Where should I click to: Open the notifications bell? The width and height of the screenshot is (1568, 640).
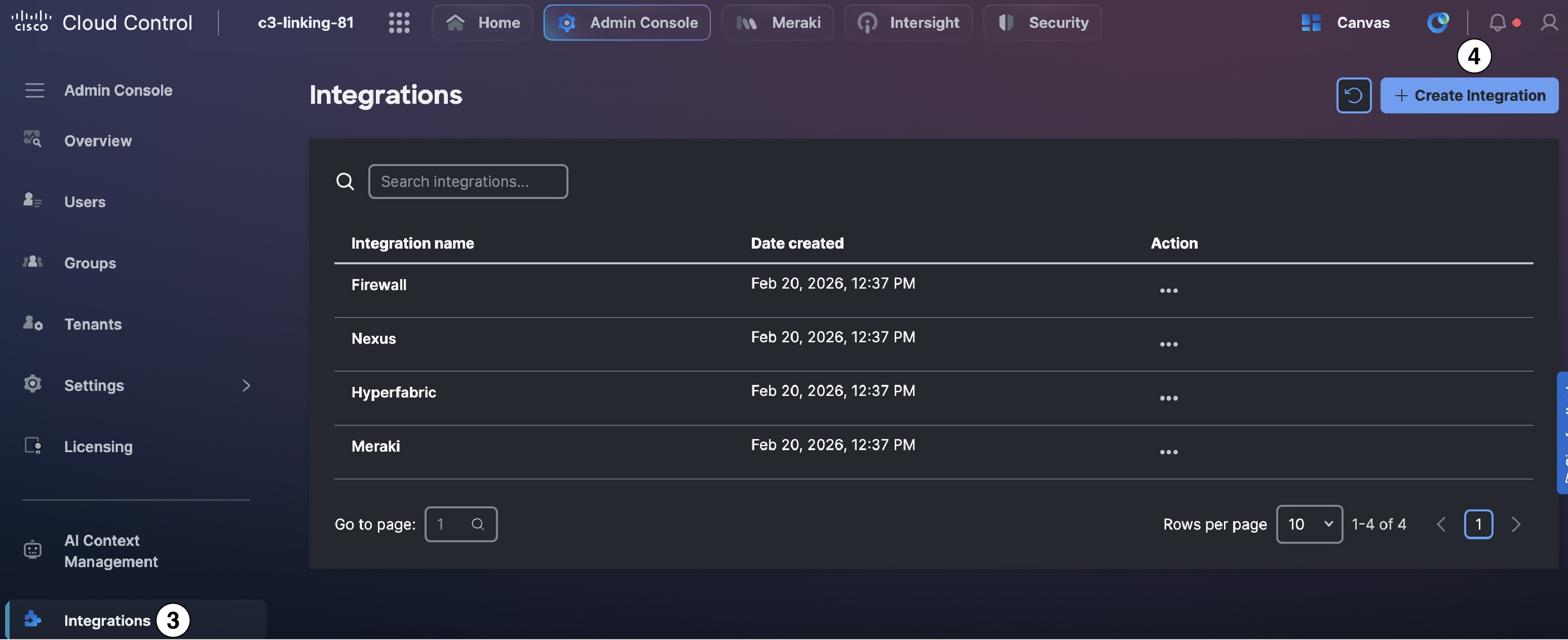(1498, 22)
